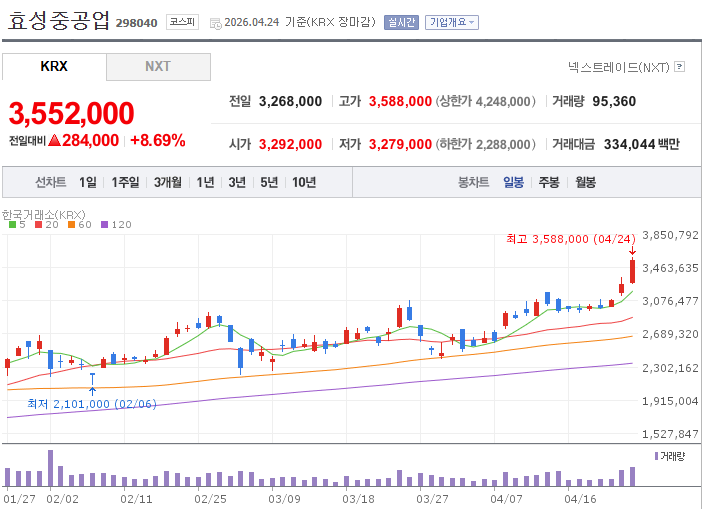Image resolution: width=702 pixels, height=509 pixels.
Task: Click the previous close value 3,268,000
Action: coord(291,101)
